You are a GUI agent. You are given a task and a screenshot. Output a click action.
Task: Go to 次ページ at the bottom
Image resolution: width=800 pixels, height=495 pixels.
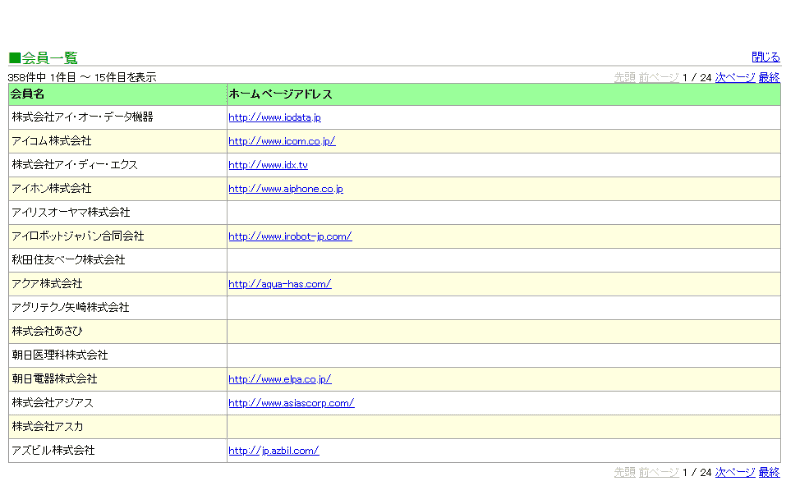[x=735, y=473]
